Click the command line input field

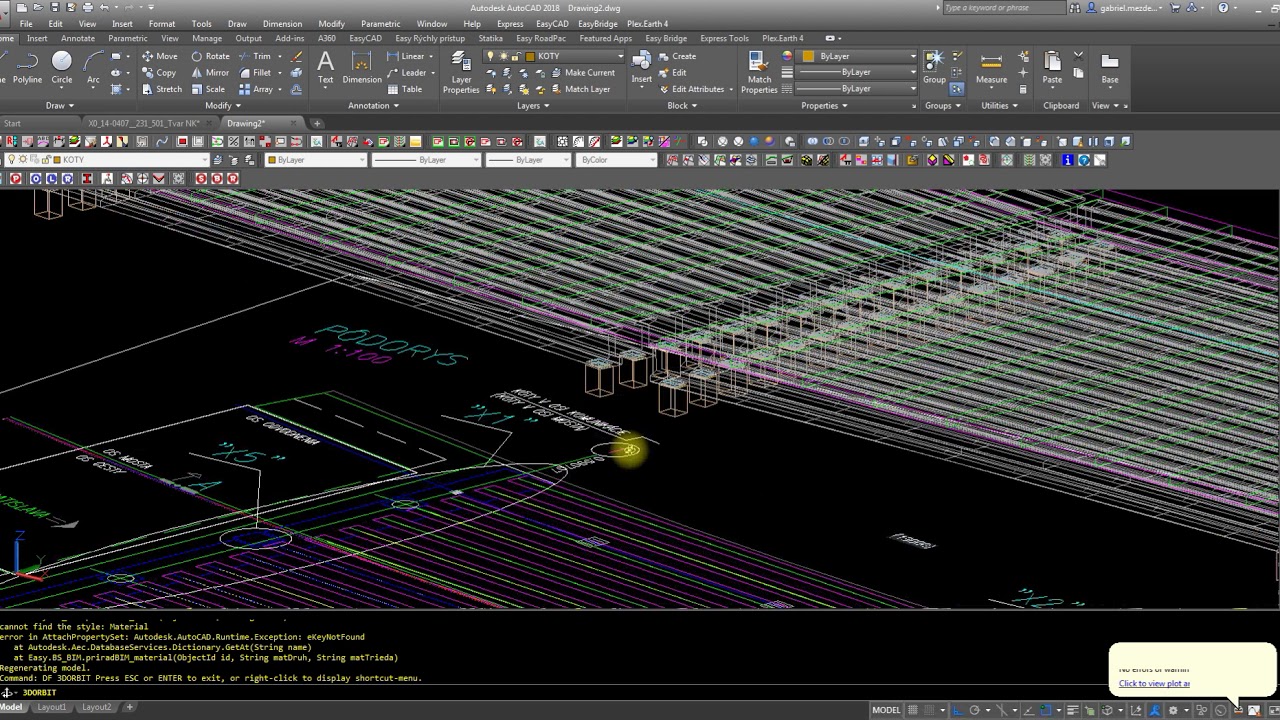coord(640,692)
